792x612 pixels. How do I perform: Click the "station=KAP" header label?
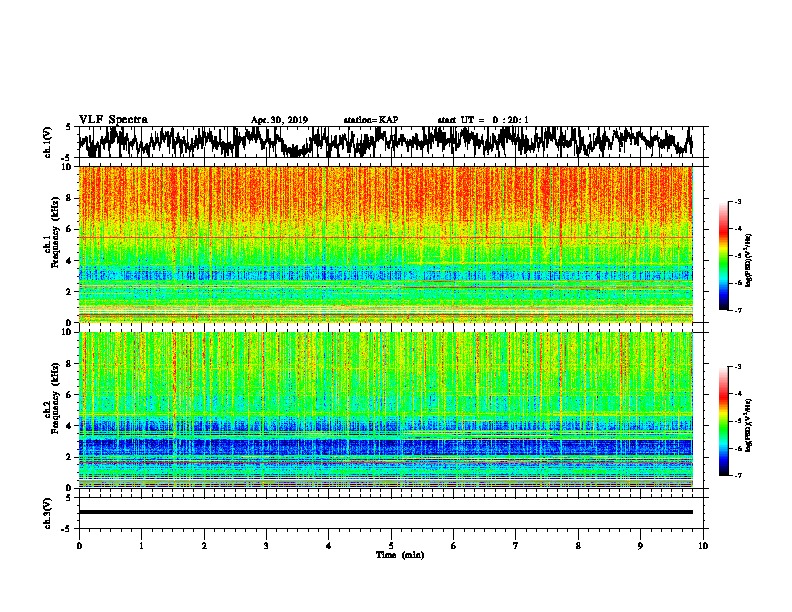click(371, 120)
